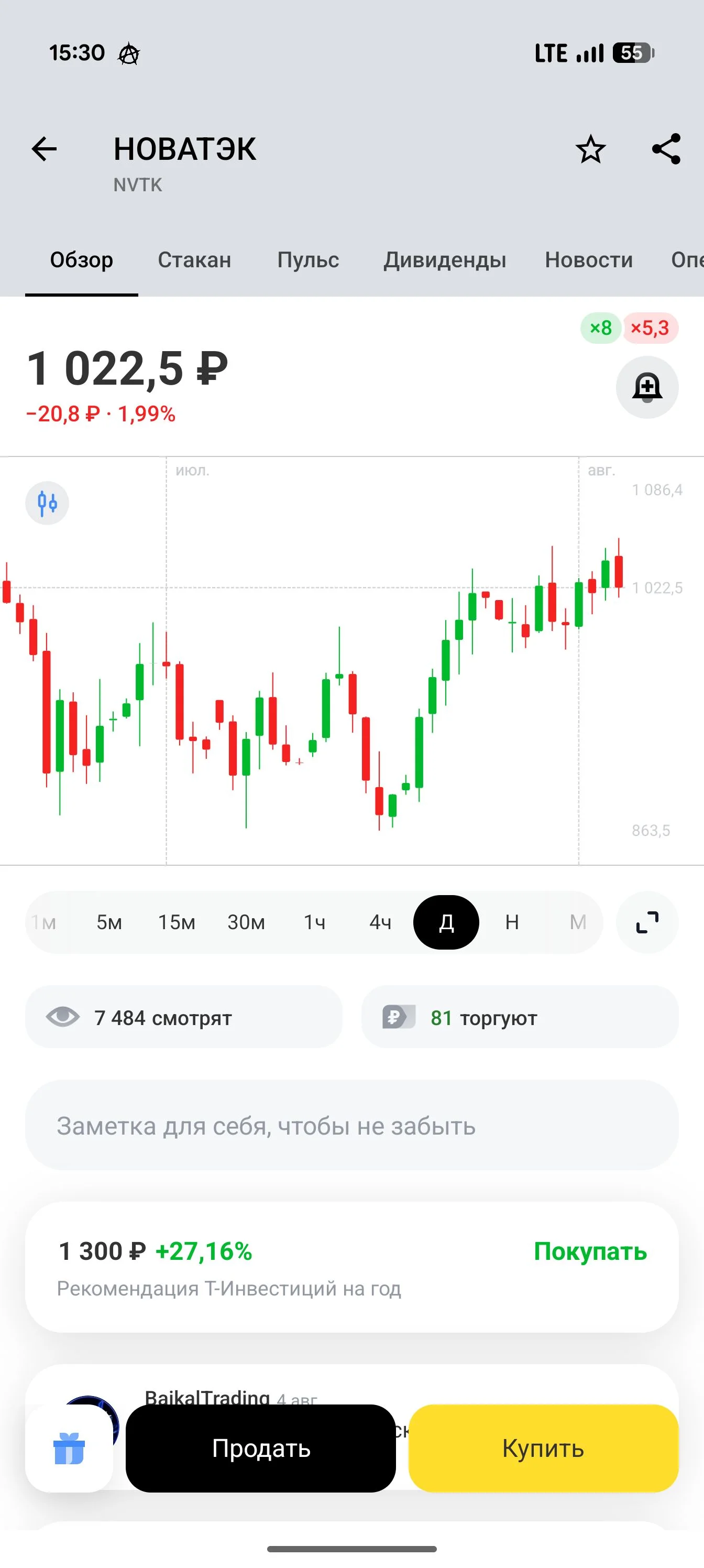Tap the red ×5,3 leverage badge

tap(649, 328)
